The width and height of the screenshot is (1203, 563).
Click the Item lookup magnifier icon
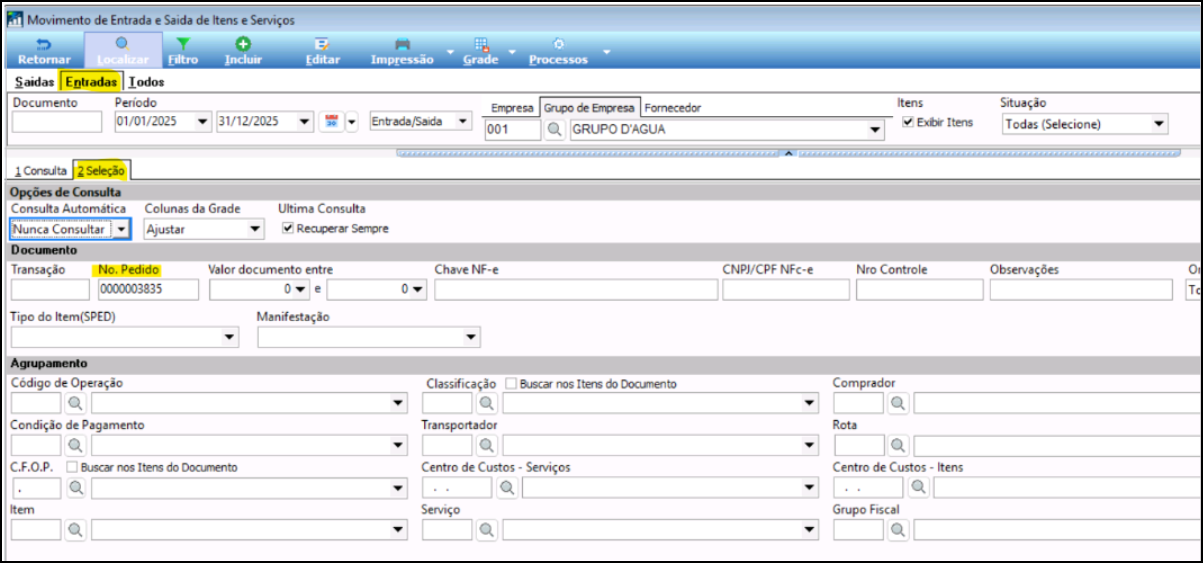click(x=76, y=529)
